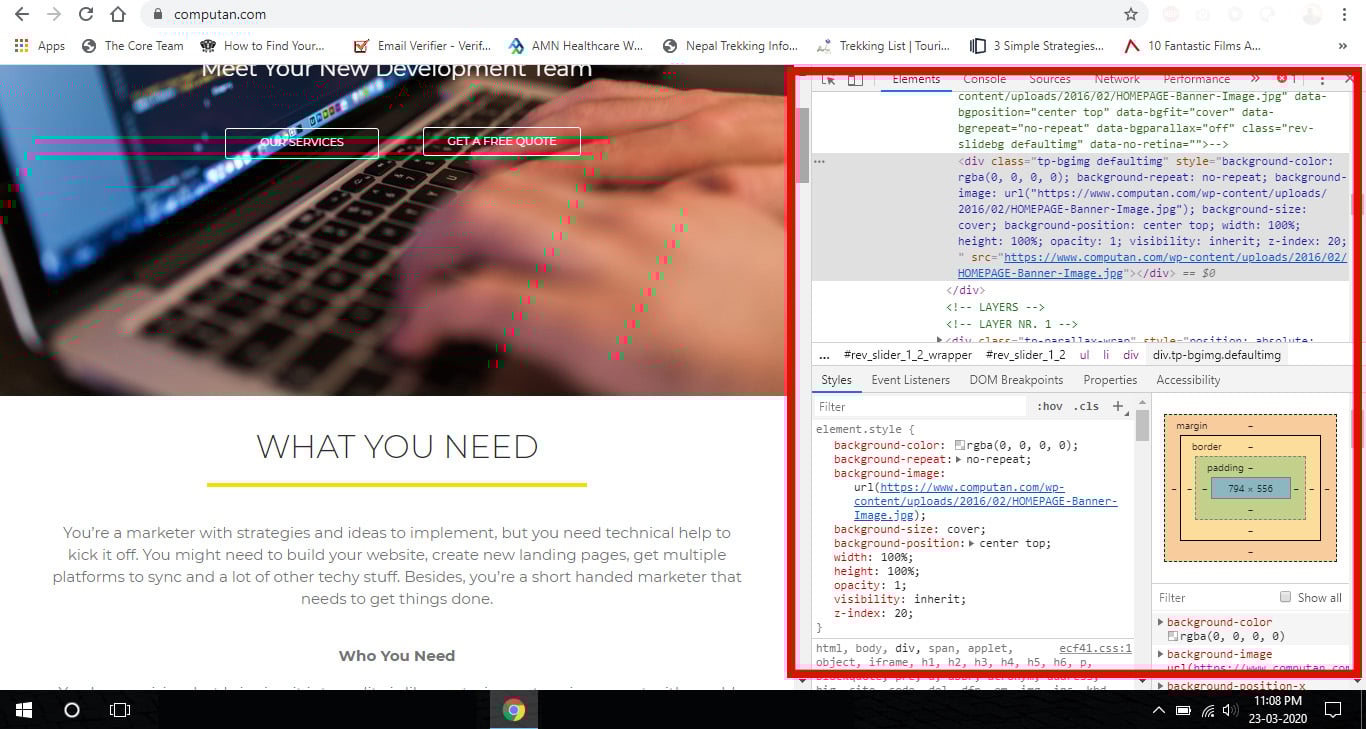
Task: Expand background-repeat property arrow
Action: 958,459
